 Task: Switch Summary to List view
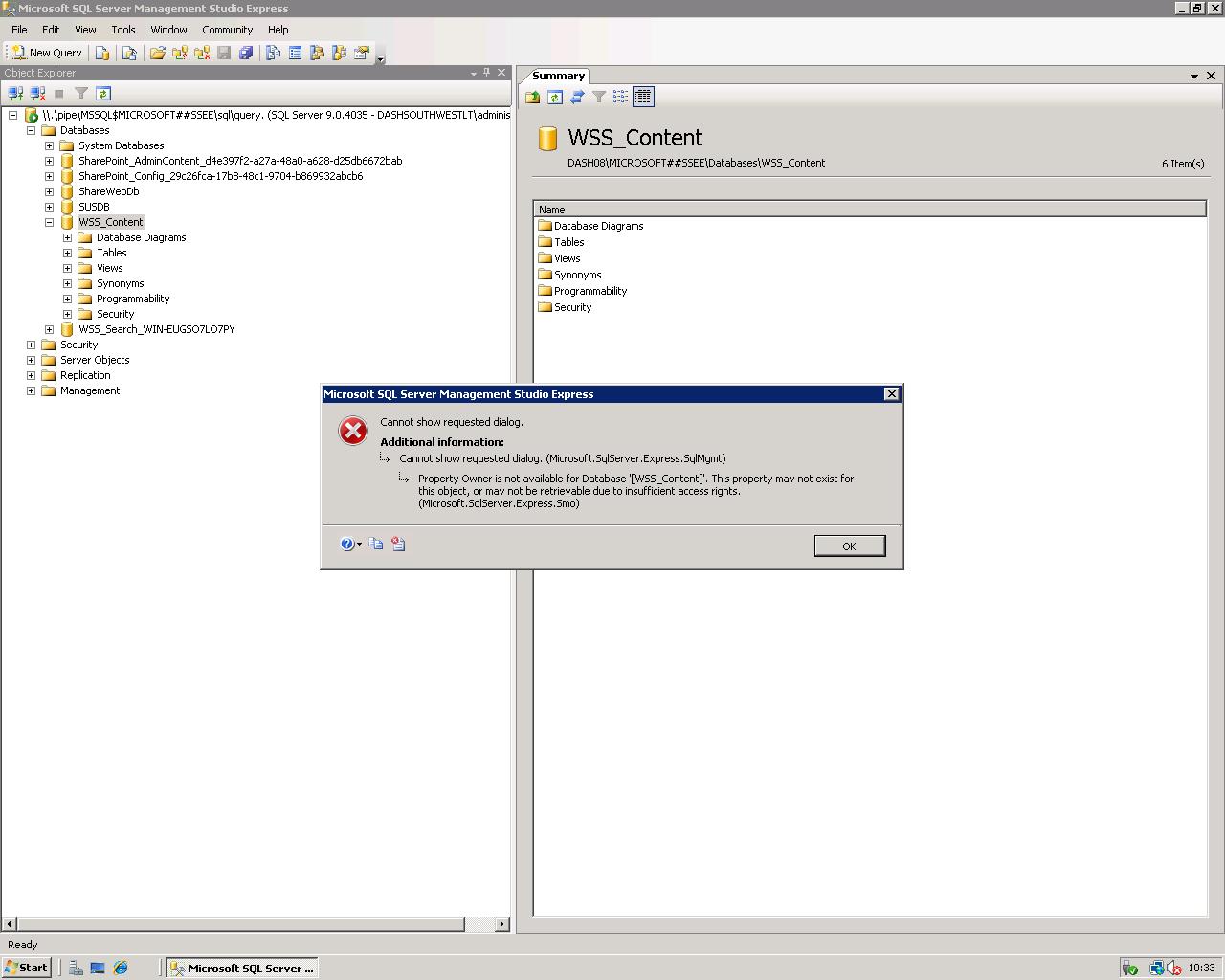[x=620, y=97]
